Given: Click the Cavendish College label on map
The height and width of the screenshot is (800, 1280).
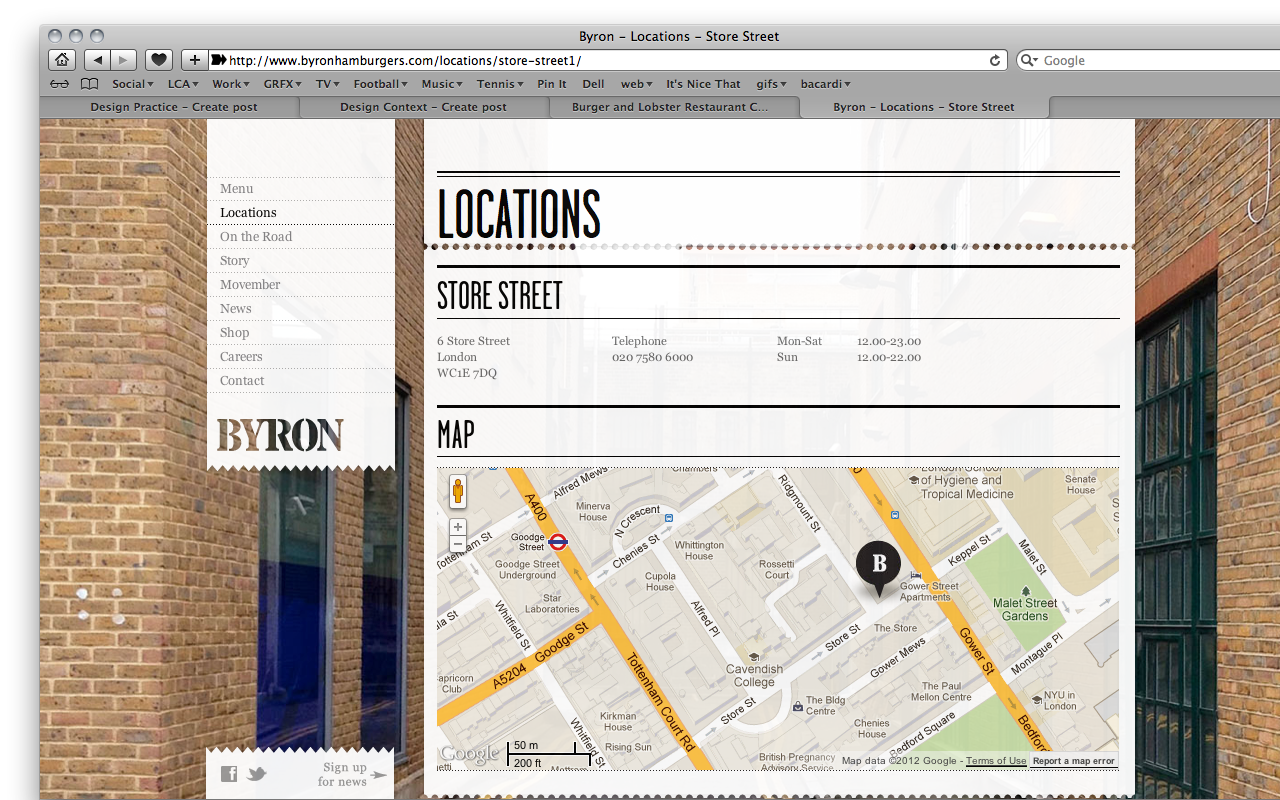Looking at the screenshot, I should click(754, 676).
